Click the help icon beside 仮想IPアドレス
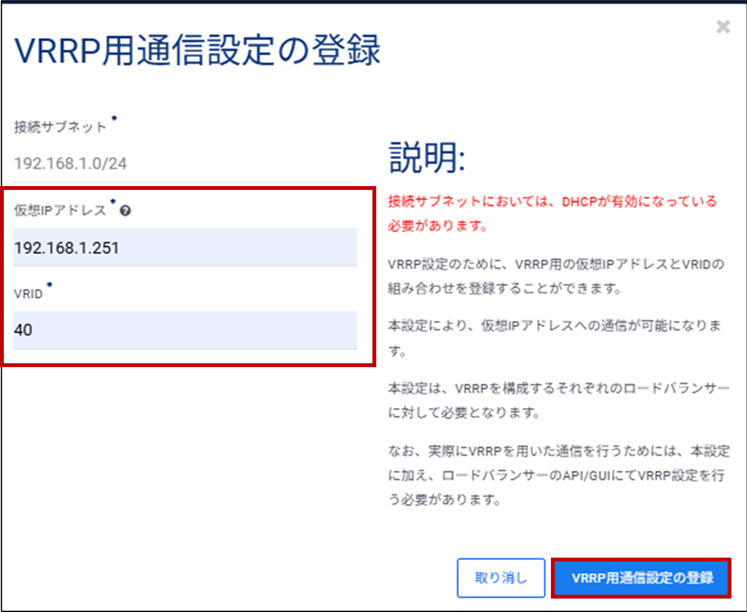This screenshot has height=612, width=747. pyautogui.click(x=124, y=211)
